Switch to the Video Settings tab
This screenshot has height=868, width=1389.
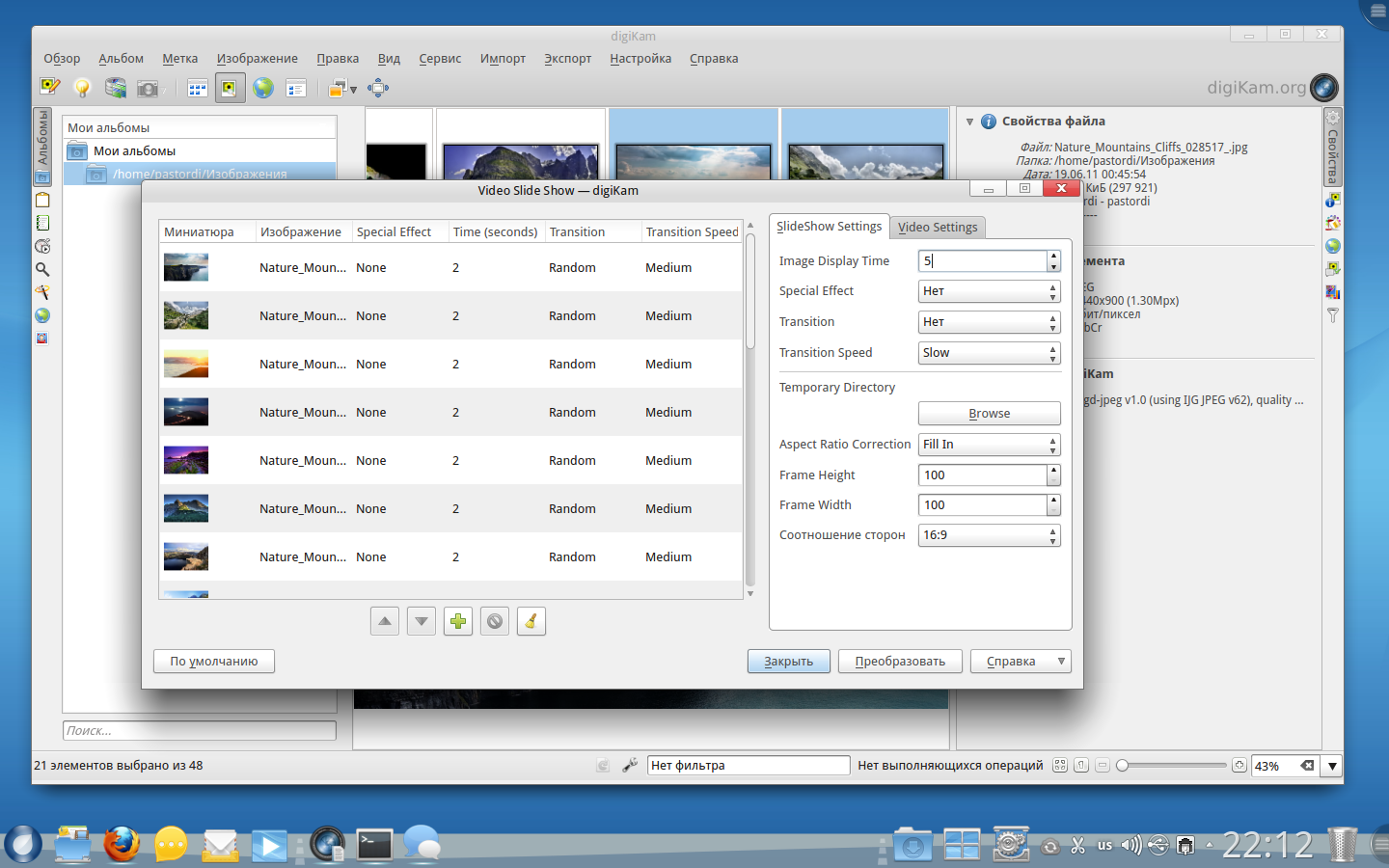click(x=937, y=228)
